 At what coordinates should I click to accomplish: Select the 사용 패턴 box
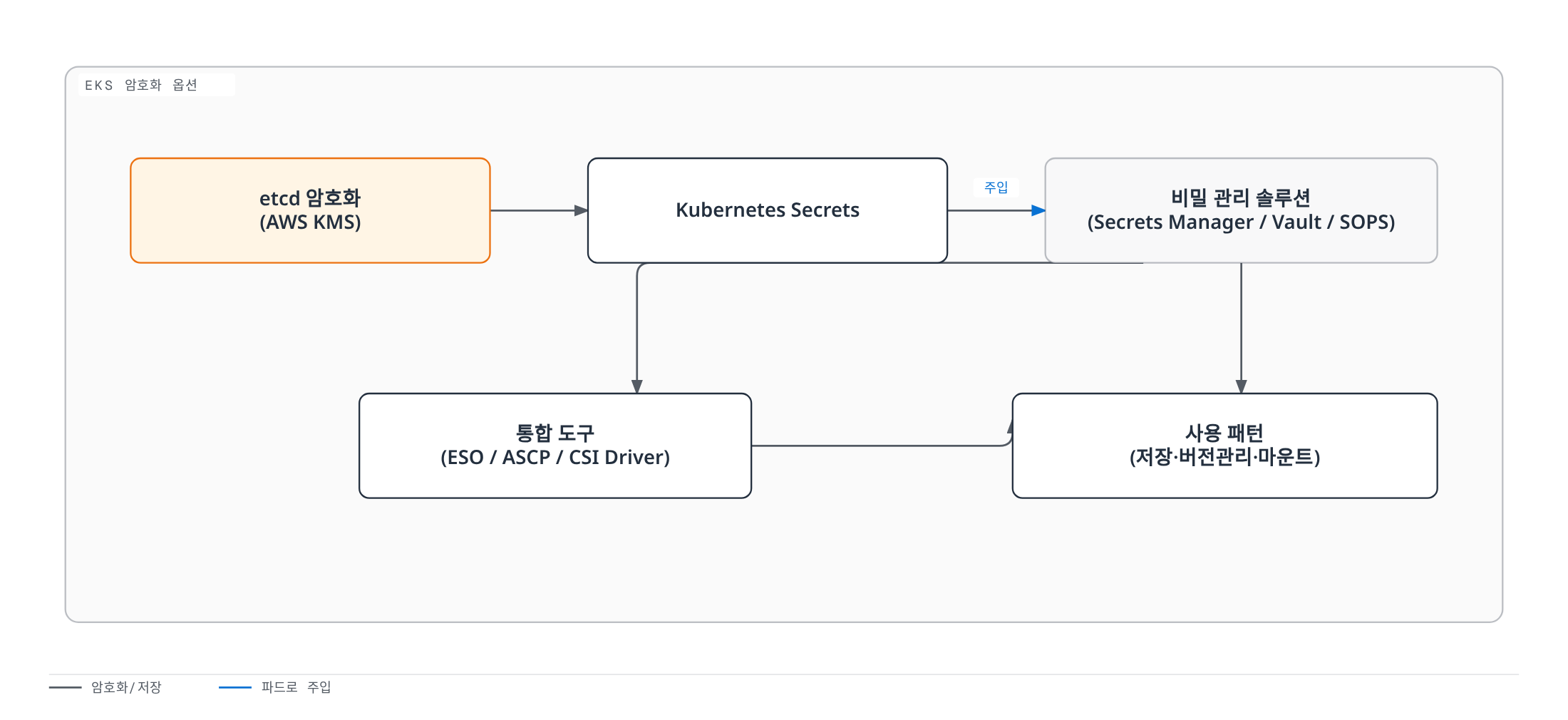(x=1224, y=446)
